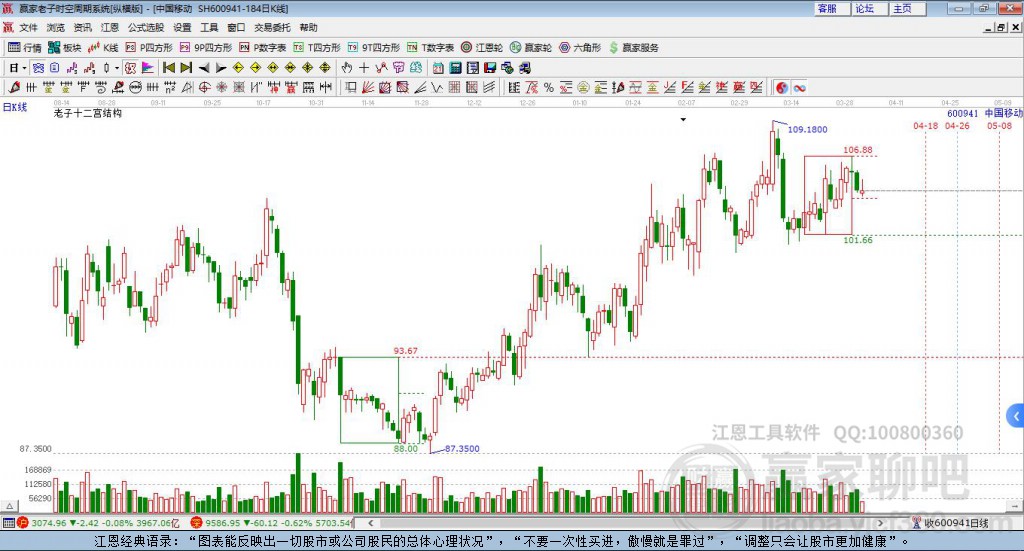Open the 行情 quotes toolbar button

(x=25, y=48)
